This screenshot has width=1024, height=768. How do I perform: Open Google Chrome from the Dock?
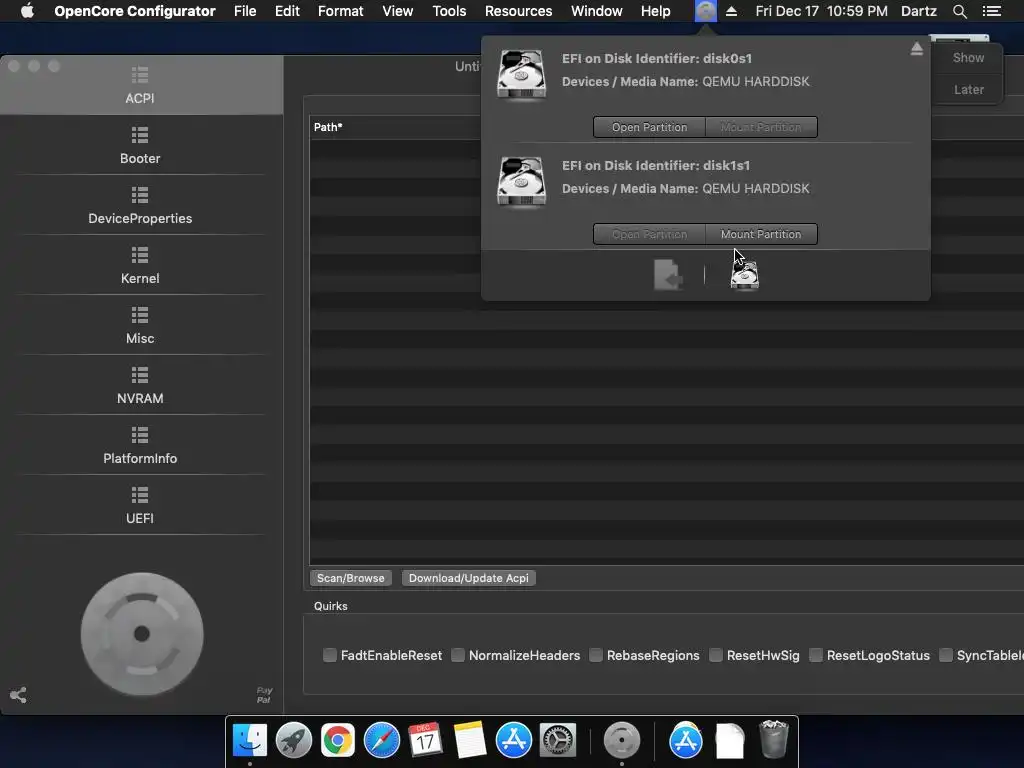click(338, 740)
